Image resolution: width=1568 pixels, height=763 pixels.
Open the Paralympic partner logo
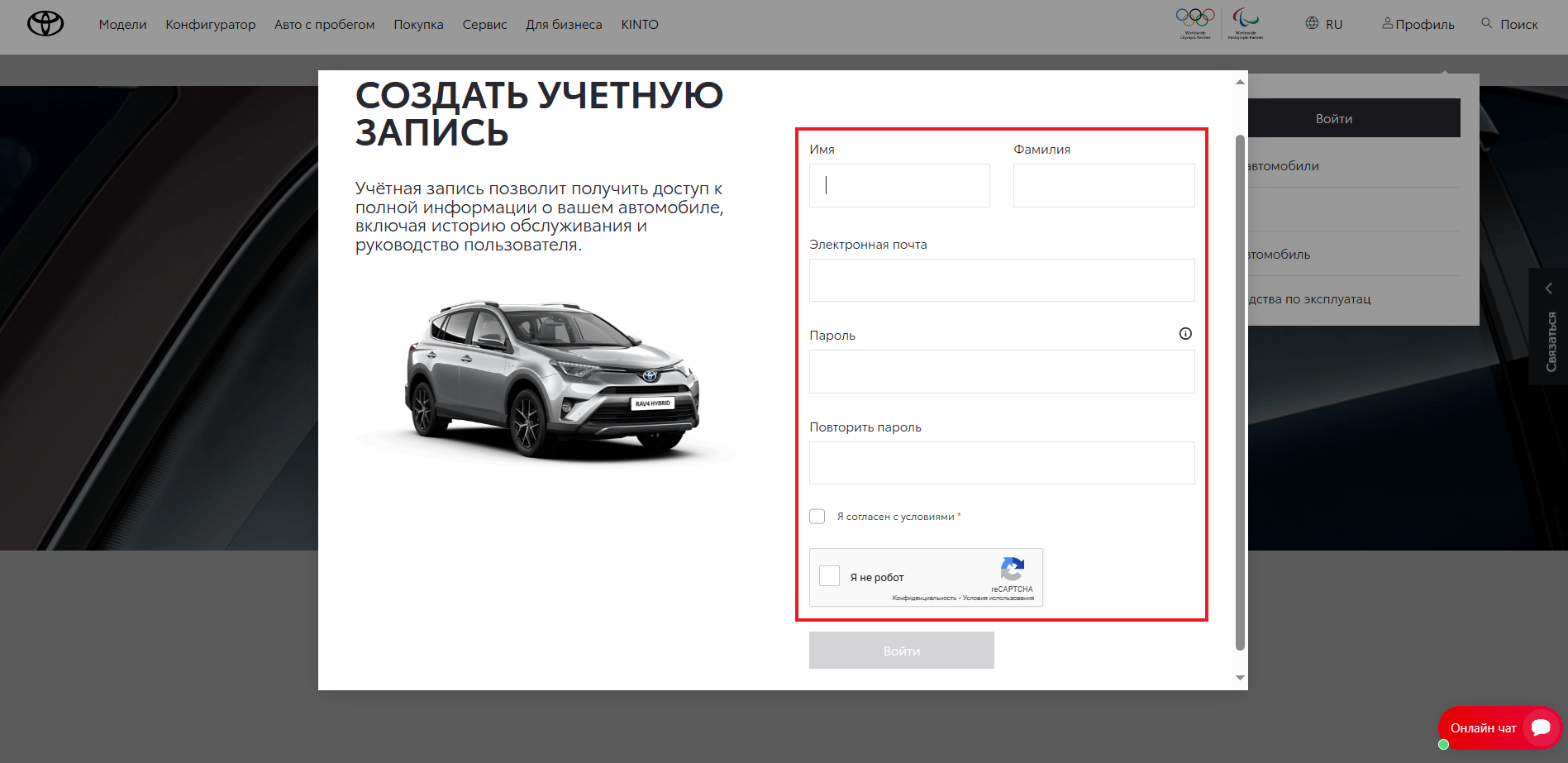click(1245, 23)
